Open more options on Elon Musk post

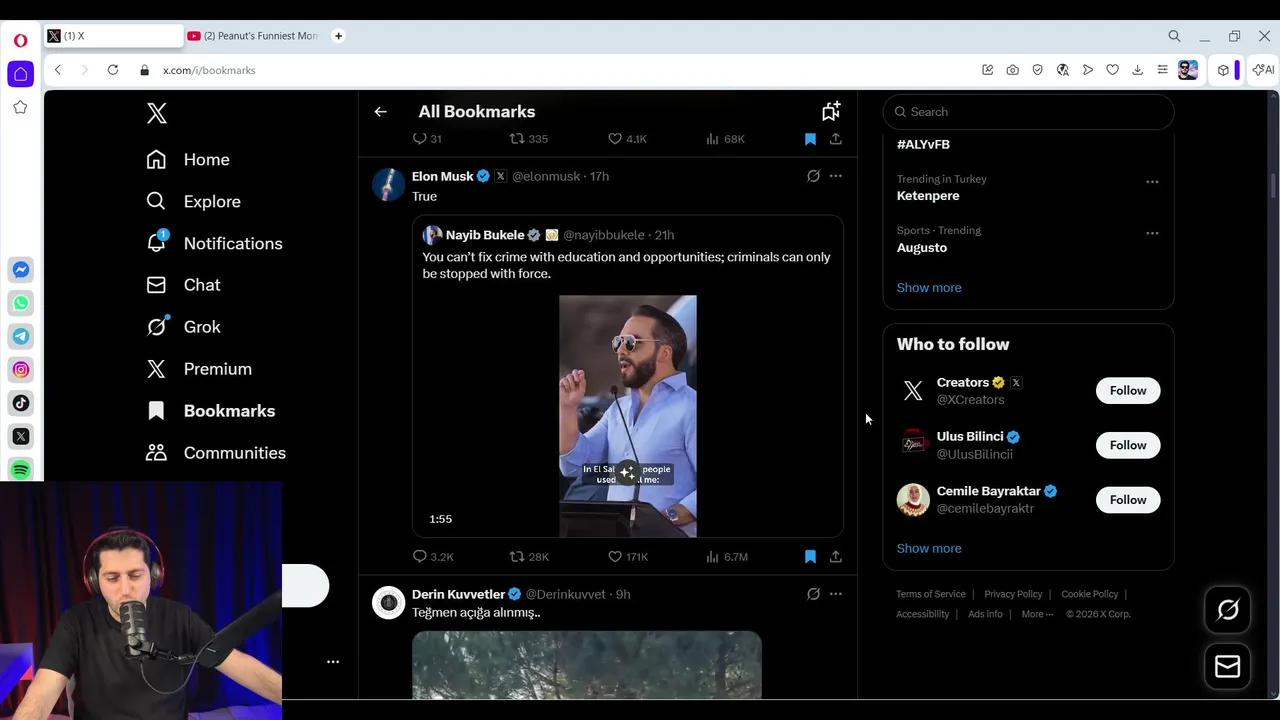point(836,176)
